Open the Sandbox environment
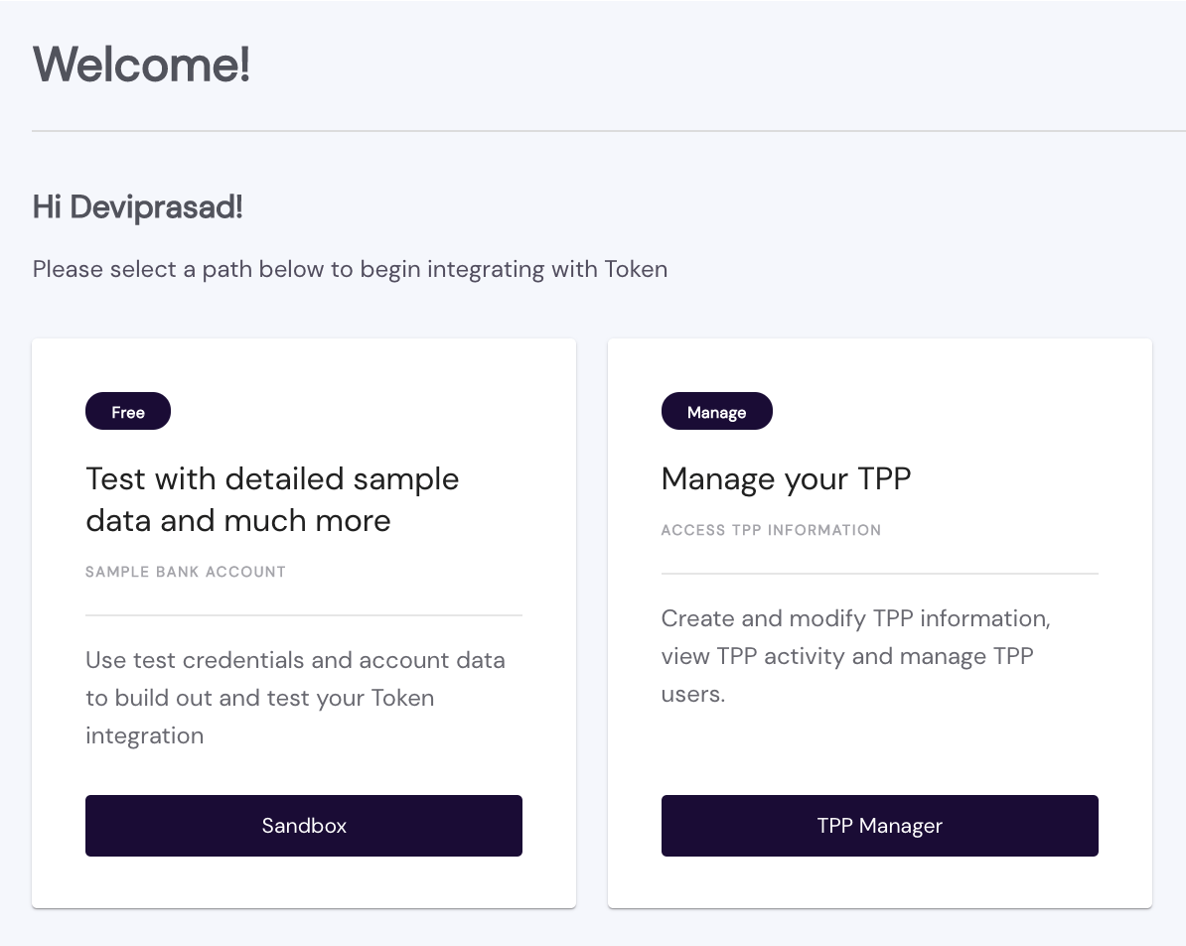Screen dimensions: 1186x946 coord(303,826)
